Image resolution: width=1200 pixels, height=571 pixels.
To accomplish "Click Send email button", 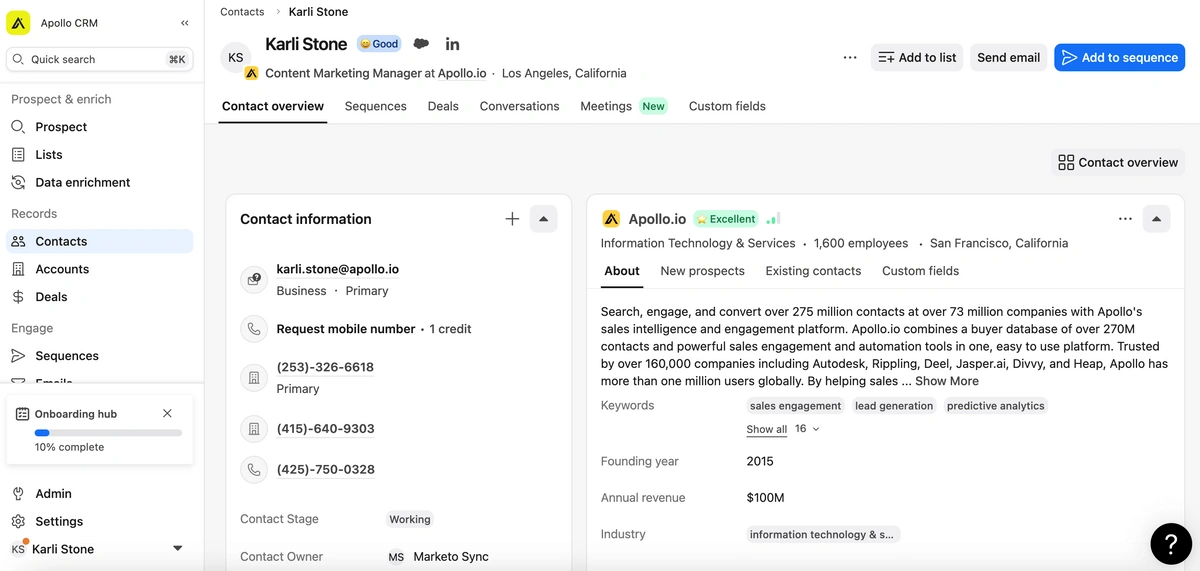I will coord(1009,58).
